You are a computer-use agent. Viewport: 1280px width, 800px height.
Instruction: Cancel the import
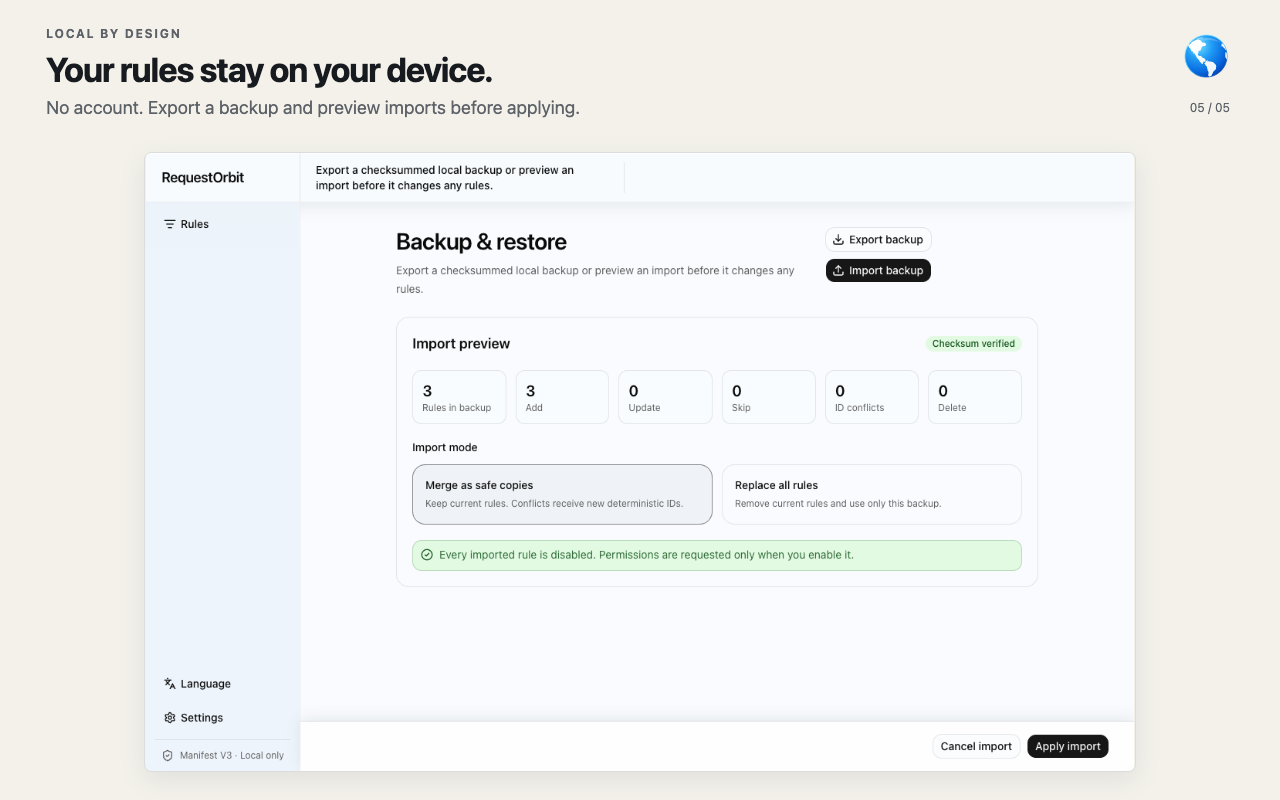coord(977,746)
